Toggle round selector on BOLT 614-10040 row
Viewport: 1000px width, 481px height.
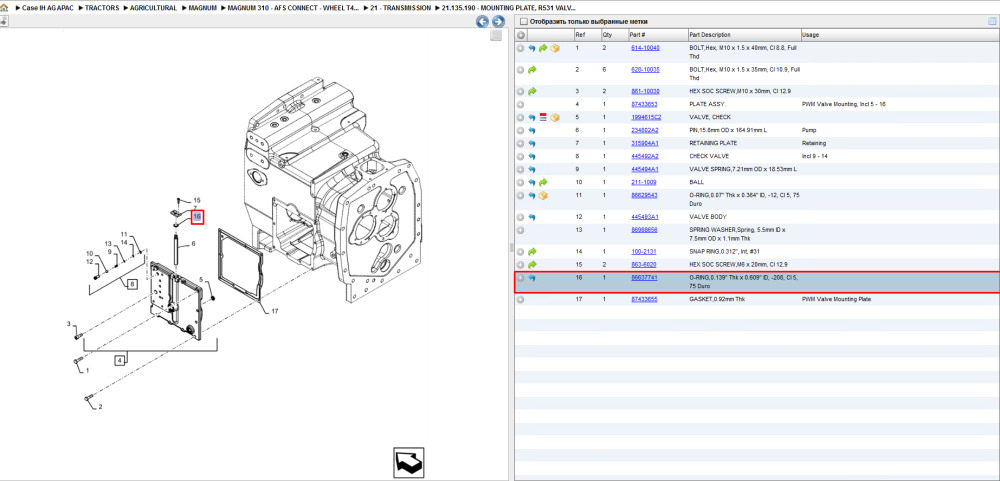coord(520,48)
